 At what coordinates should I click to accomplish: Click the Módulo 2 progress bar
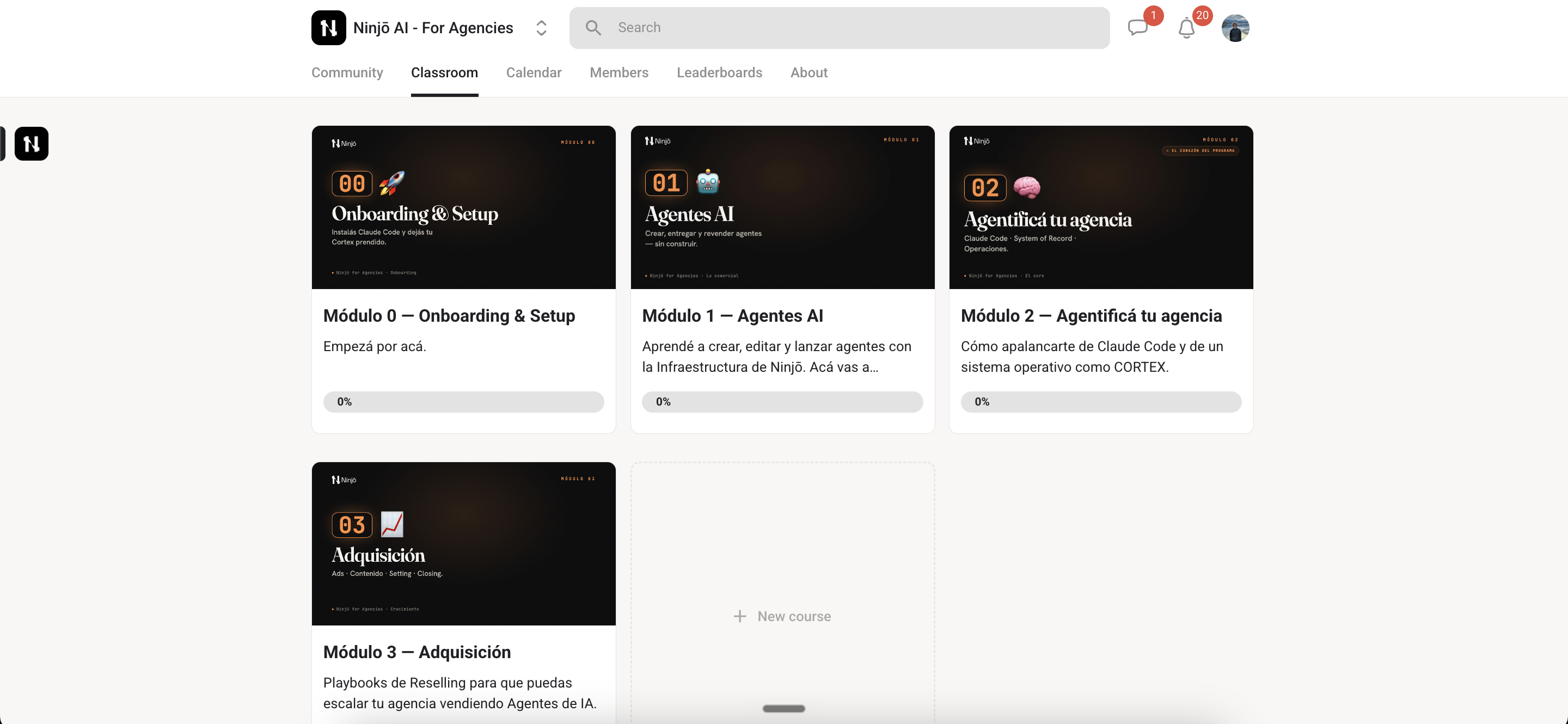pos(1101,402)
